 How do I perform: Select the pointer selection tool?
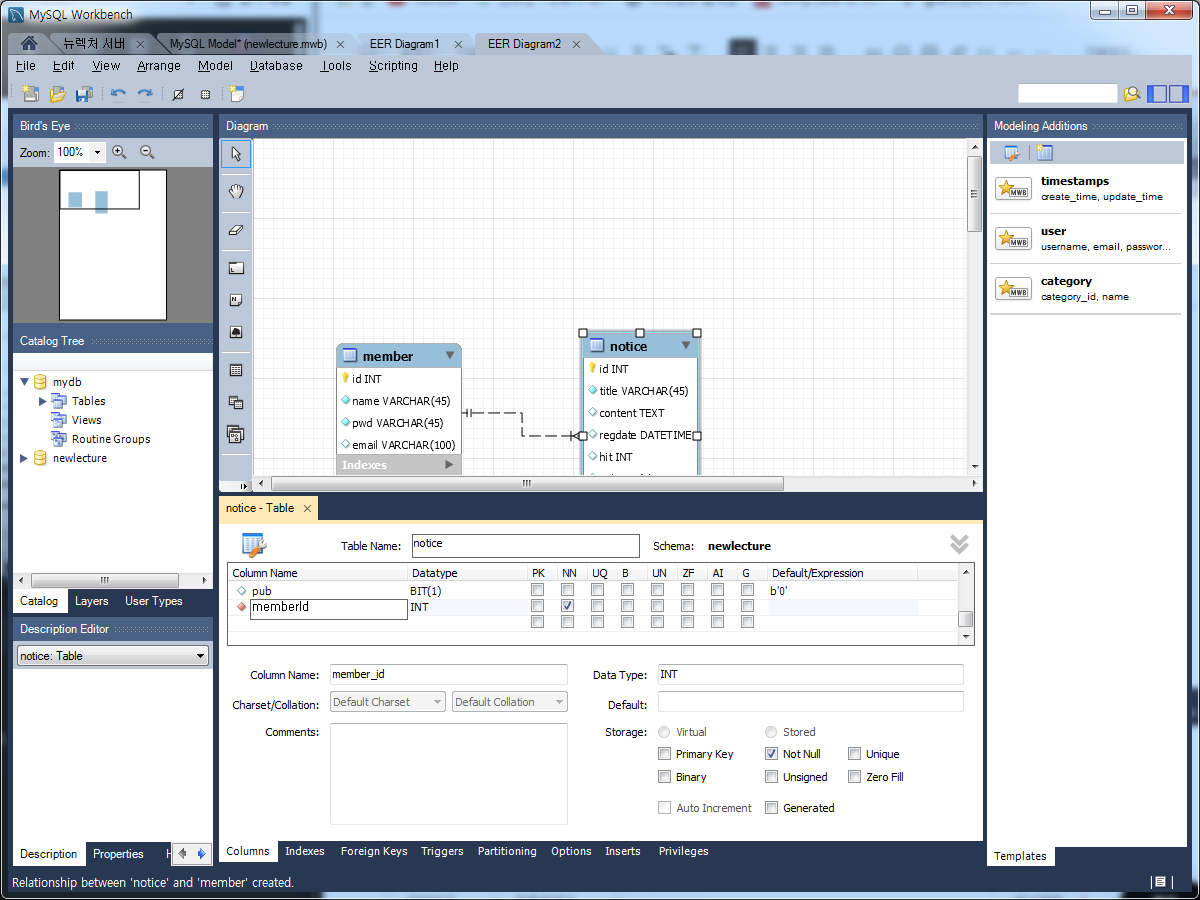point(236,154)
